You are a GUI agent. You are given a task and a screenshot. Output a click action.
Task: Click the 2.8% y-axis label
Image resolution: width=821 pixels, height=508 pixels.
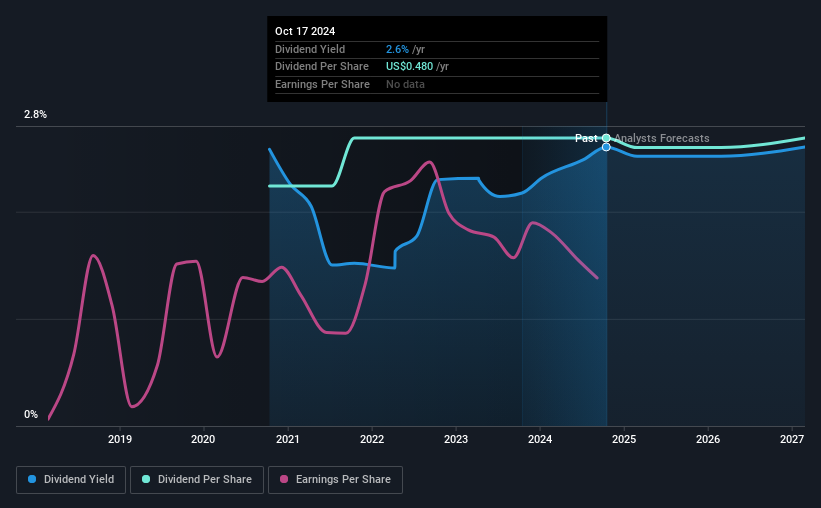tap(35, 115)
